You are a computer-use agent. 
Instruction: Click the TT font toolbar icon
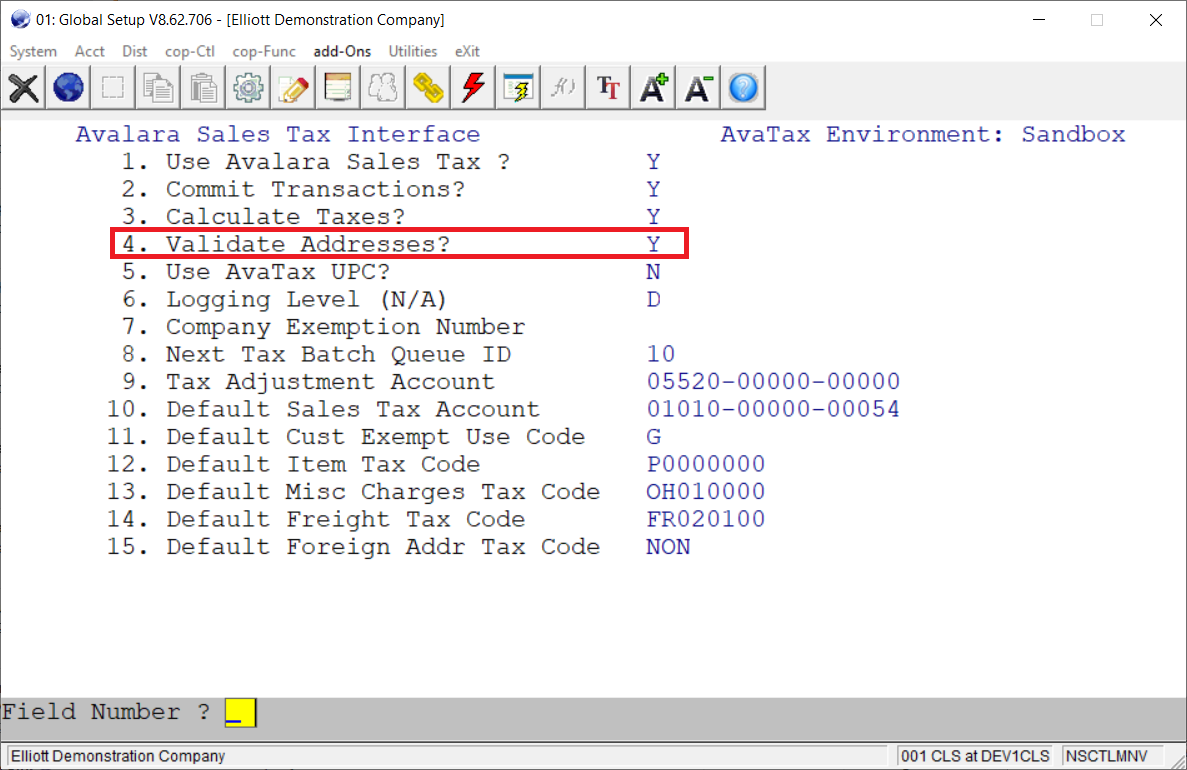point(608,88)
